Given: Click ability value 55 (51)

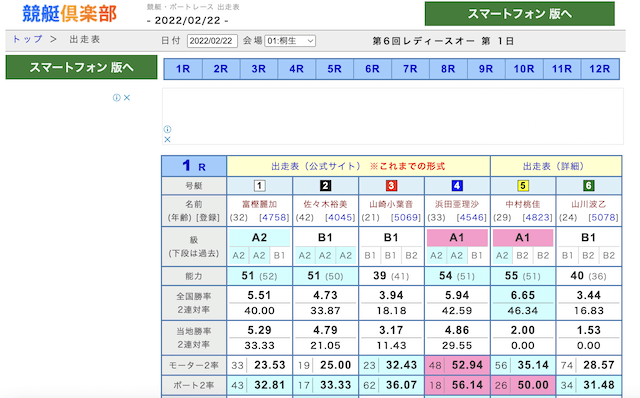Looking at the screenshot, I should click(x=523, y=276).
